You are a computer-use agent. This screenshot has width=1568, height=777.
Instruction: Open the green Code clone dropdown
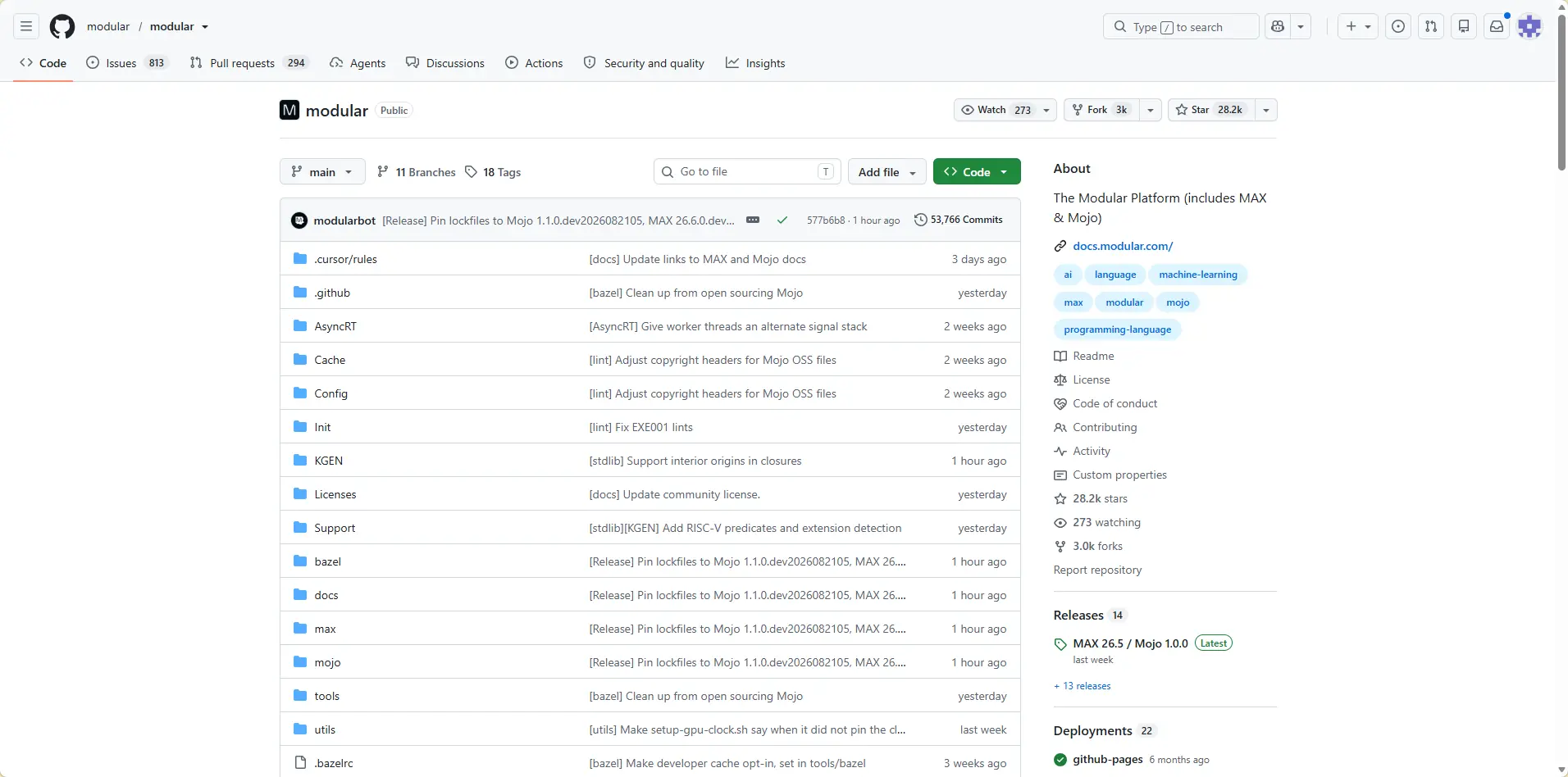coord(977,172)
